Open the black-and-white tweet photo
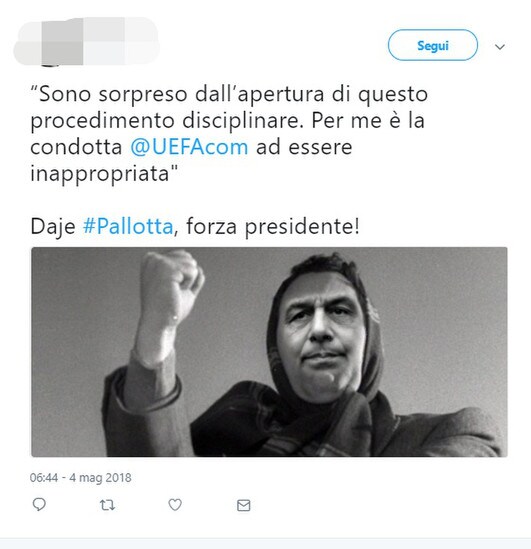Viewport: 531px width, 549px height. point(269,352)
